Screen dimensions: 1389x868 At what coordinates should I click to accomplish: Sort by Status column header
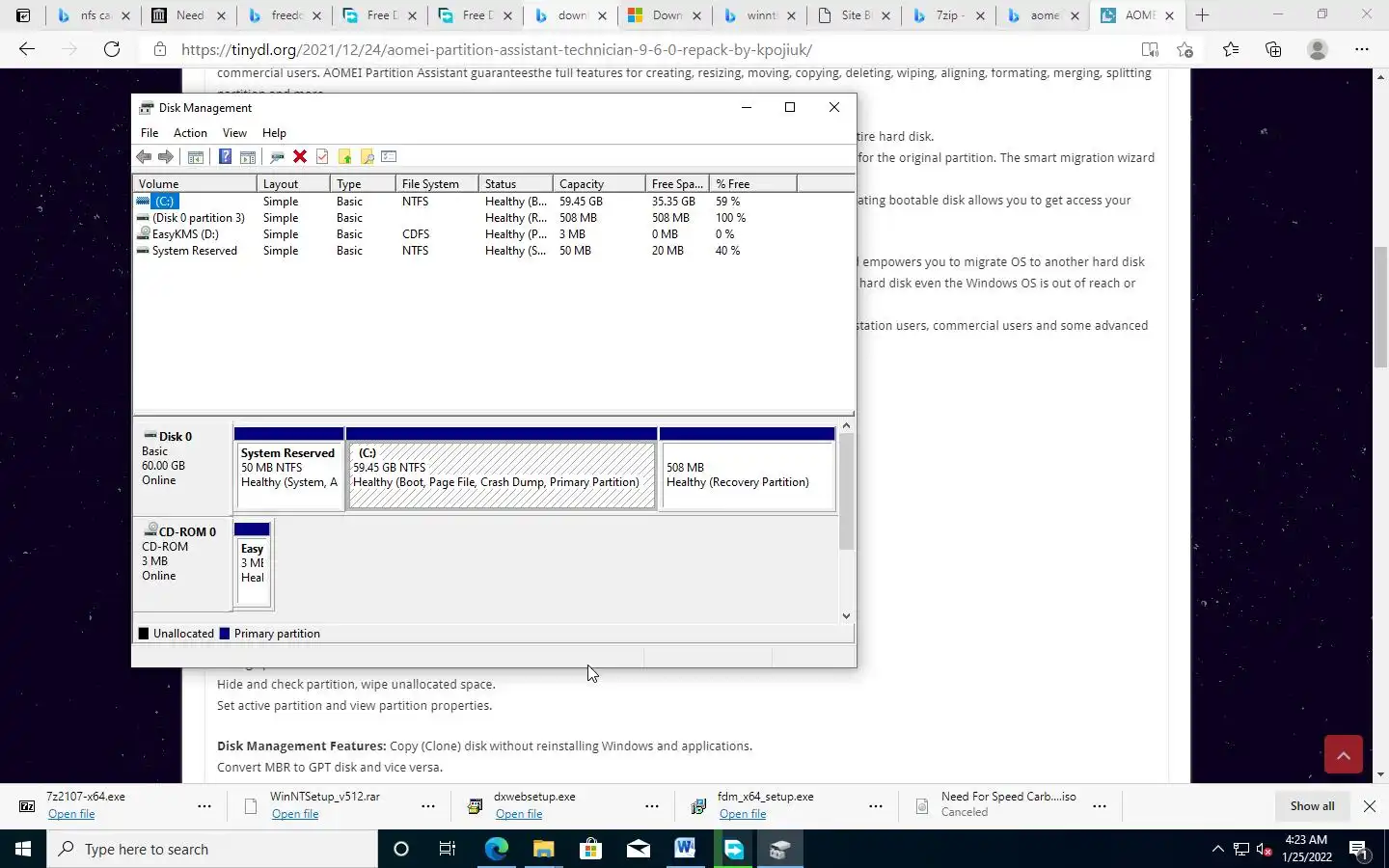[x=516, y=183]
